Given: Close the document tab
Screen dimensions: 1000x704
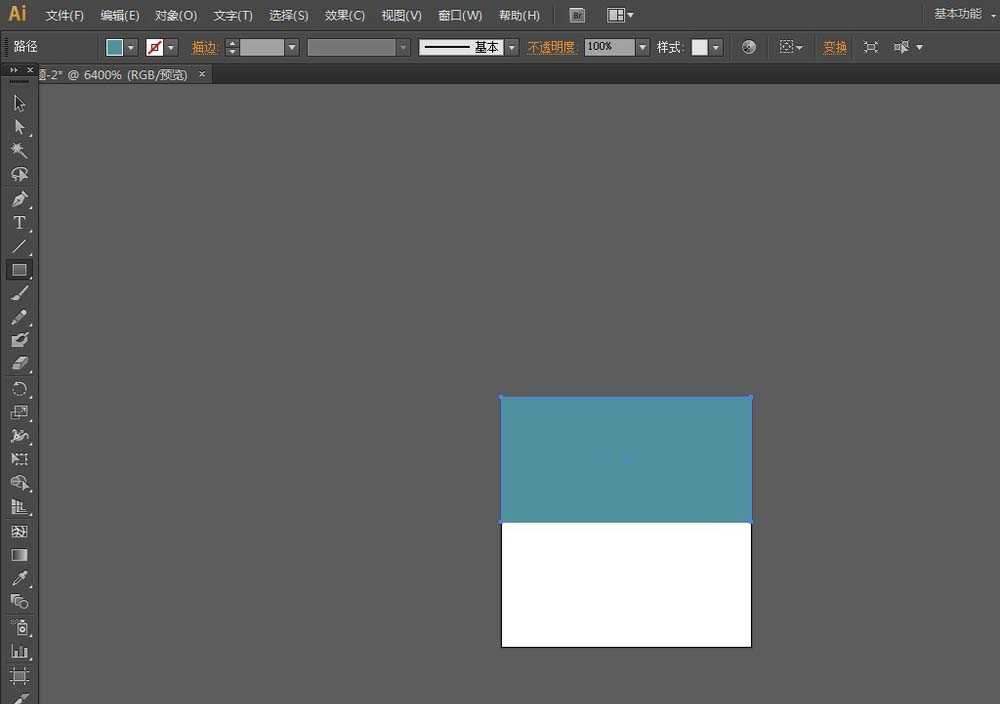Looking at the screenshot, I should point(202,74).
